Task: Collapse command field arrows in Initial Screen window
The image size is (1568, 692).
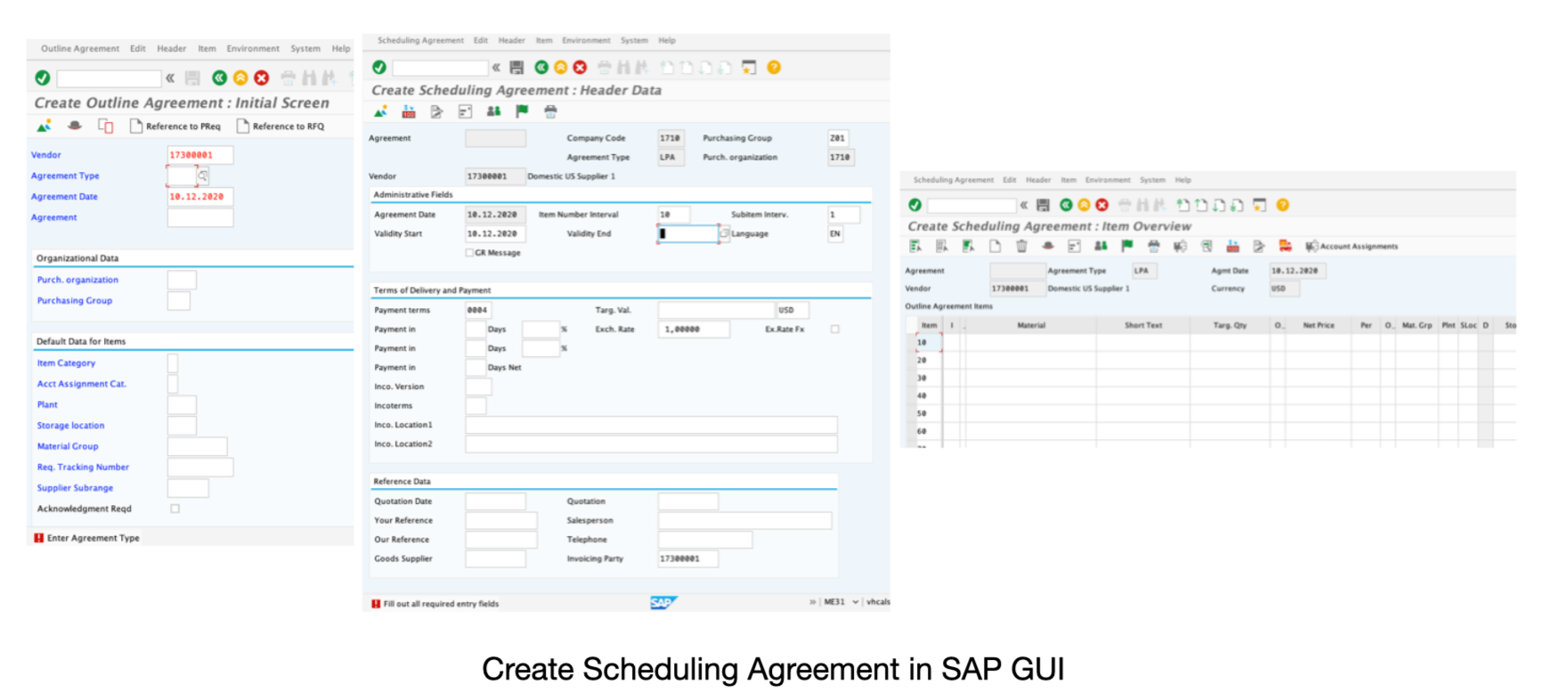Action: pos(169,78)
